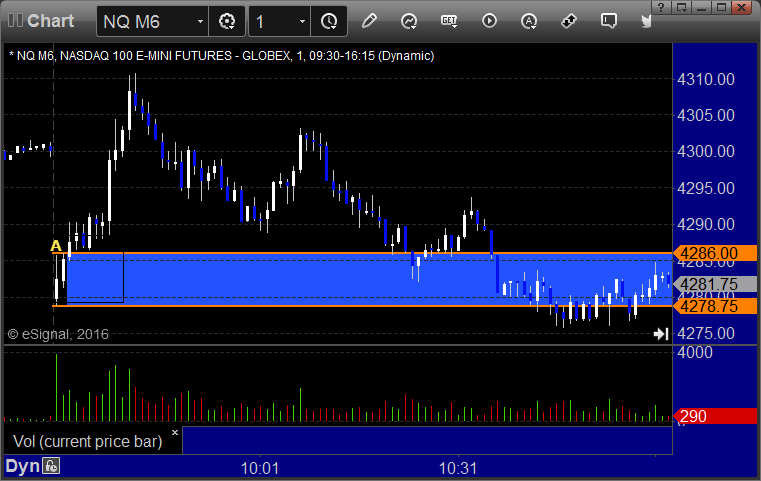Minimize the chart window
Image resolution: width=761 pixels, height=481 pixels.
pos(702,7)
